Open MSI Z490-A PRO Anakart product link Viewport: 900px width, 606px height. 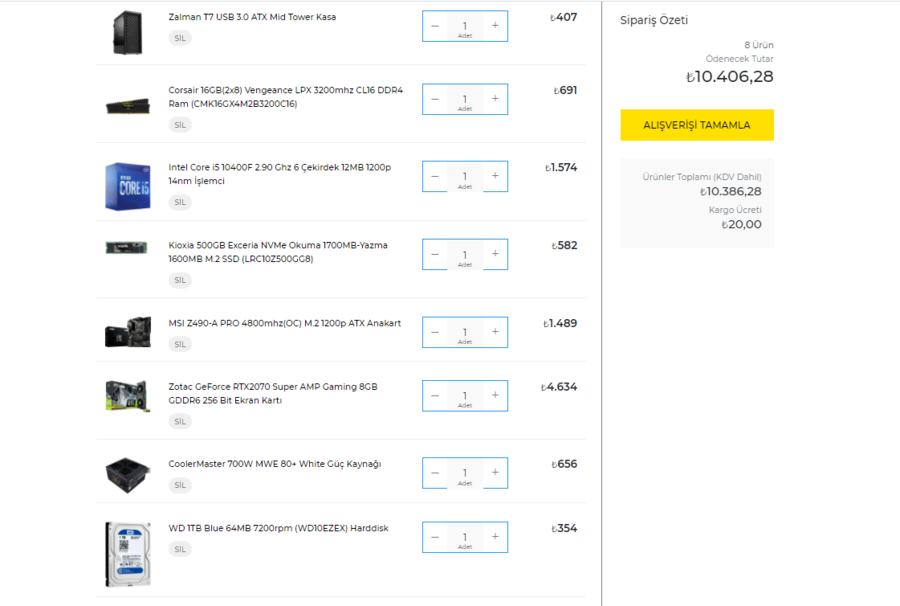(285, 323)
